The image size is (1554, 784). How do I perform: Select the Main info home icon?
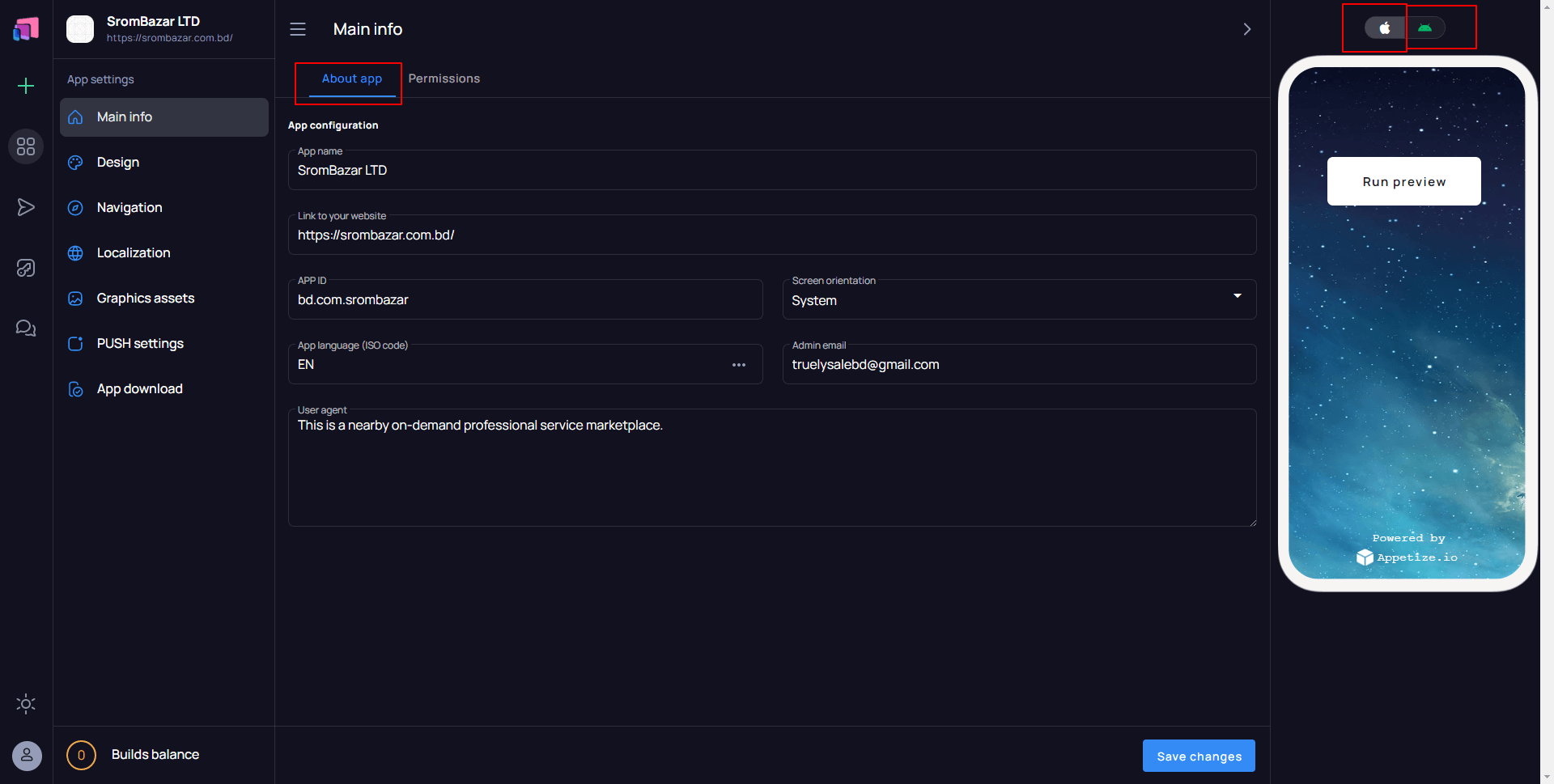point(75,117)
